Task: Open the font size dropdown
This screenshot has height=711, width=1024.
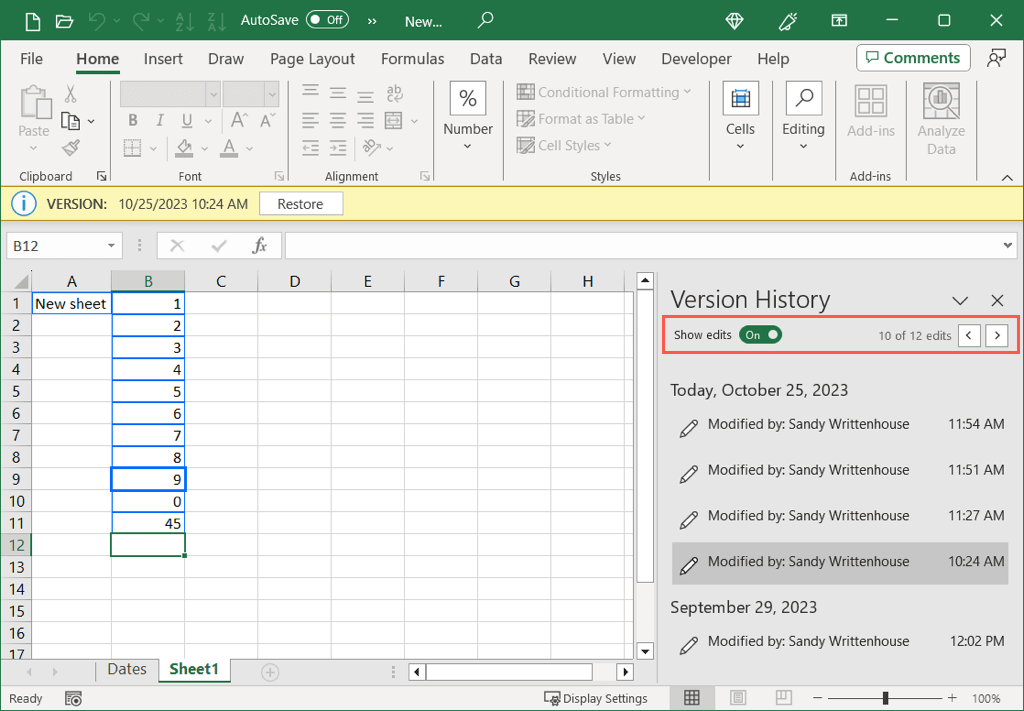Action: (271, 93)
